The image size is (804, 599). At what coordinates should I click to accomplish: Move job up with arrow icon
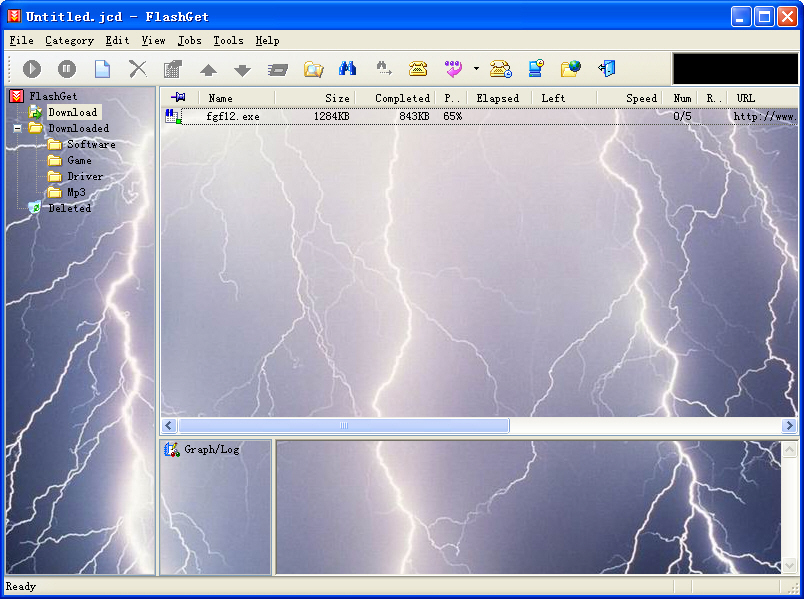coord(208,70)
